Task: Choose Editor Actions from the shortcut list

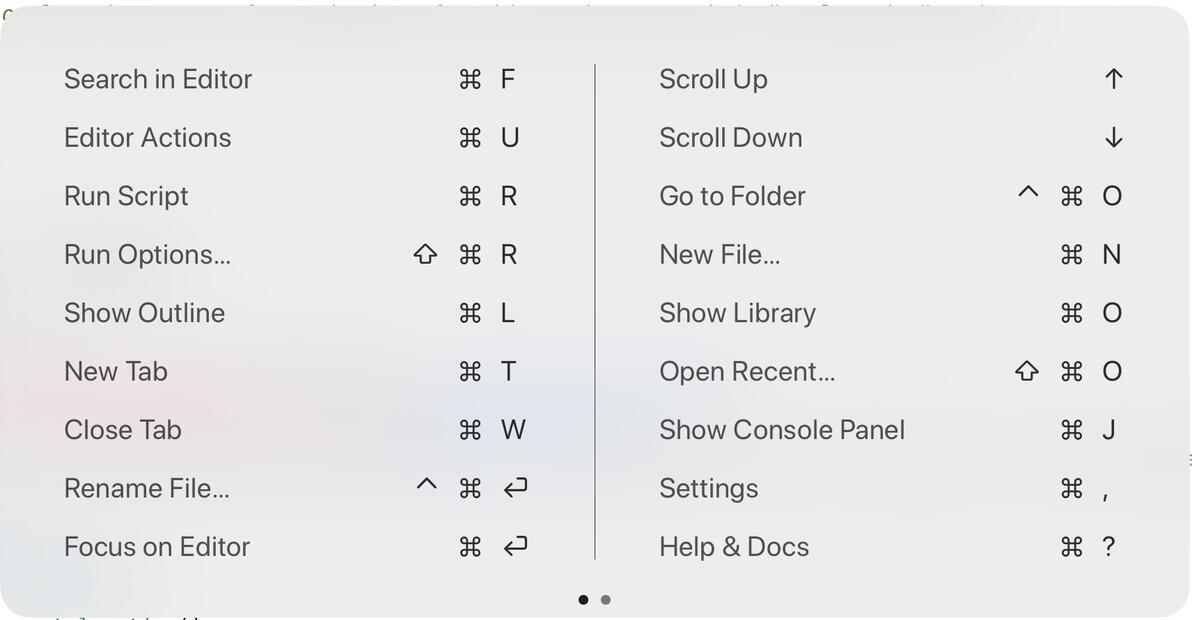Action: coord(148,138)
